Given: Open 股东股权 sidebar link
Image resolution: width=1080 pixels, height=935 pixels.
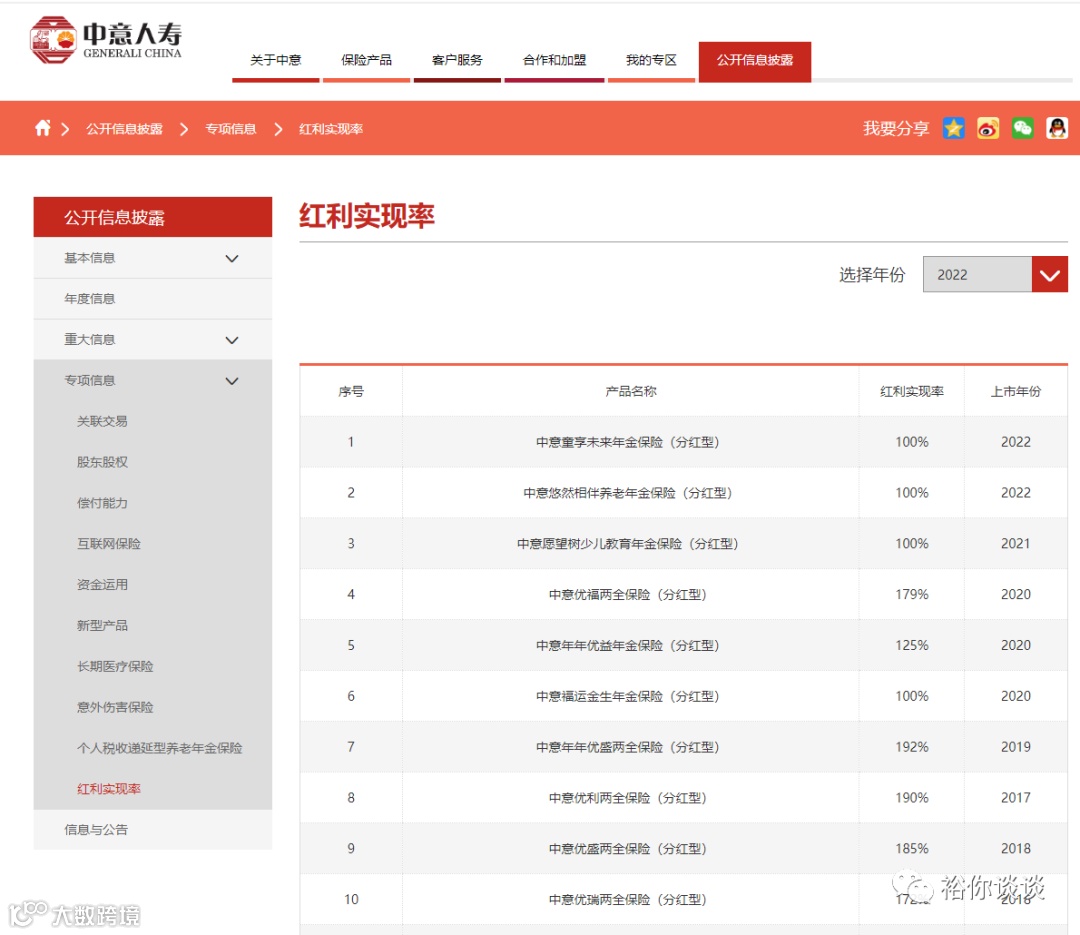Looking at the screenshot, I should pos(102,462).
